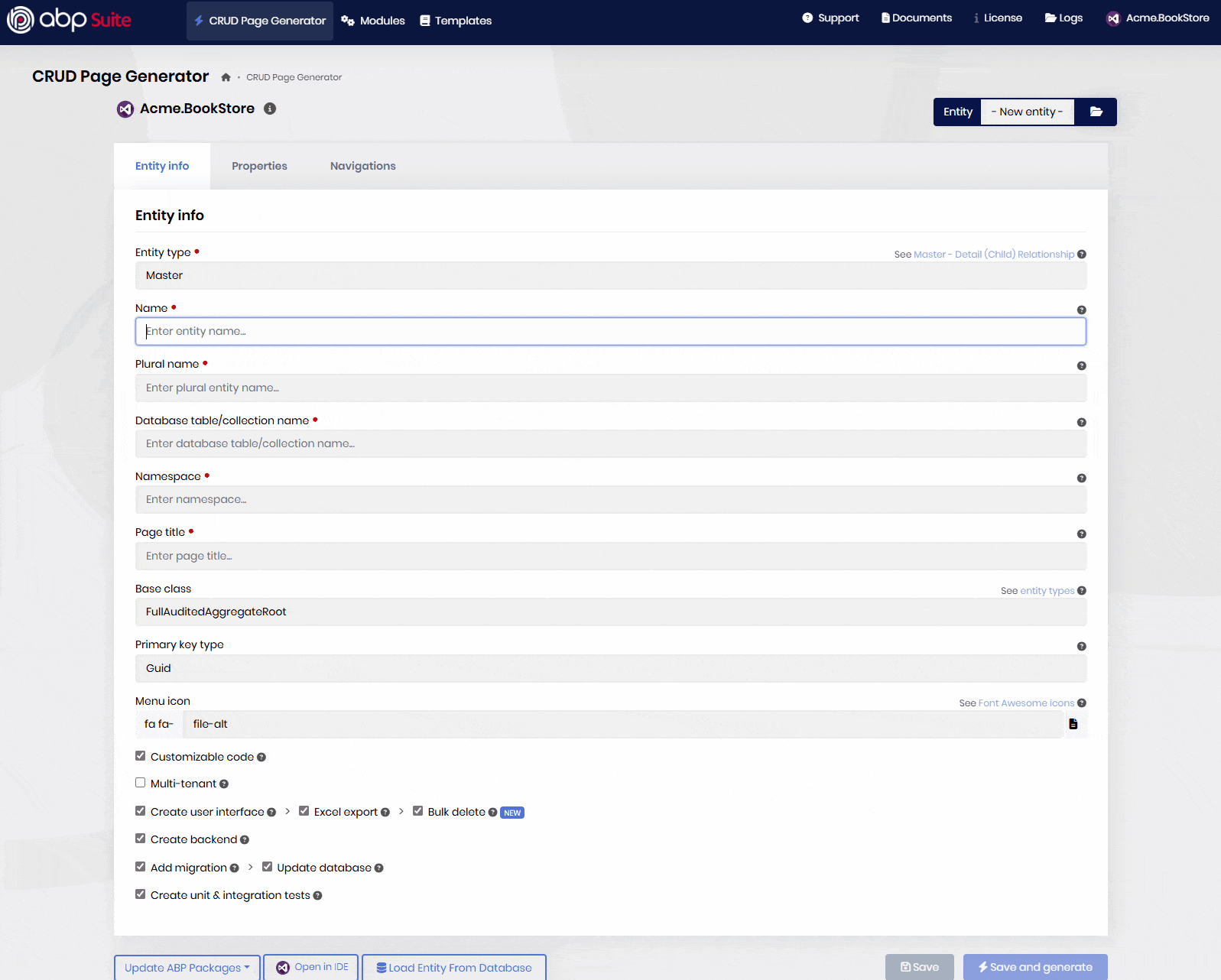Click the Plural name input field
The height and width of the screenshot is (980, 1221).
(610, 388)
